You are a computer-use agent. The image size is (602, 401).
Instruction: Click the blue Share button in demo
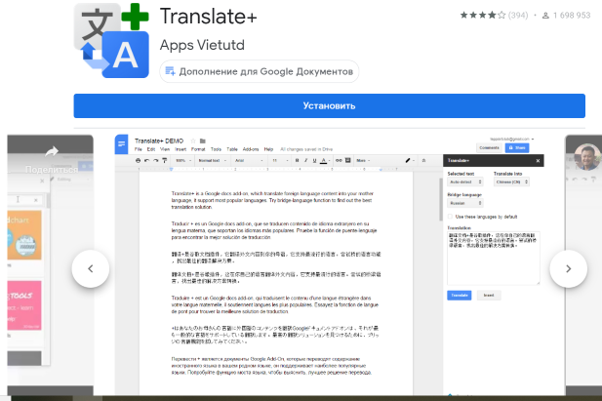pos(517,148)
